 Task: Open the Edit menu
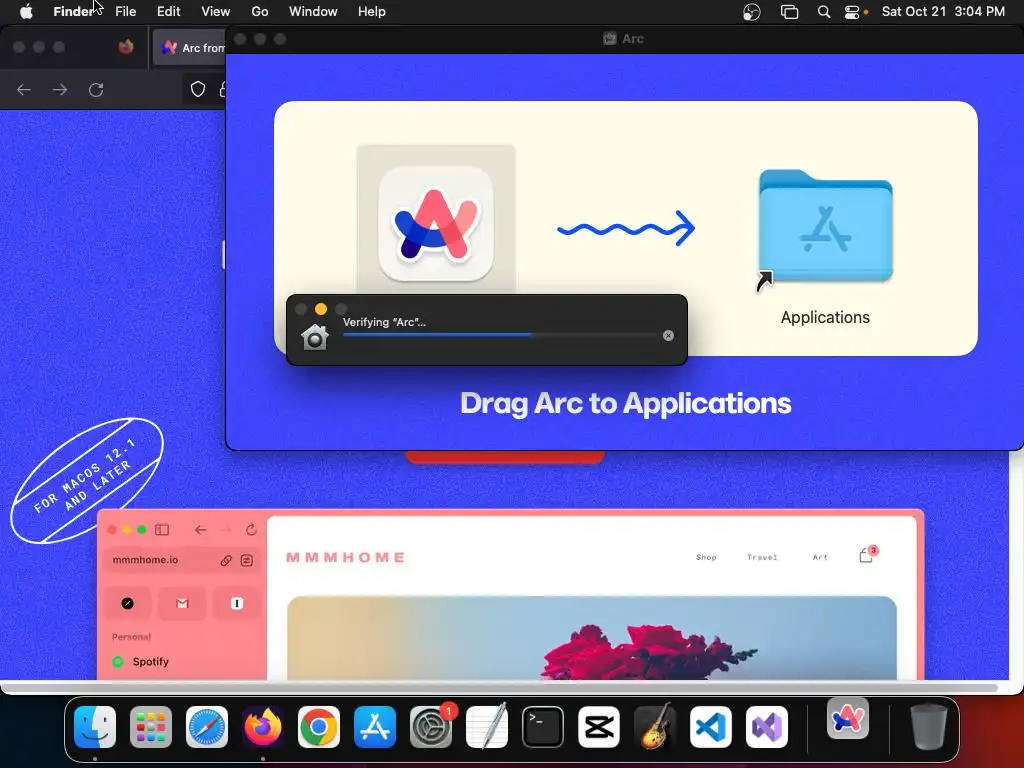click(x=168, y=12)
